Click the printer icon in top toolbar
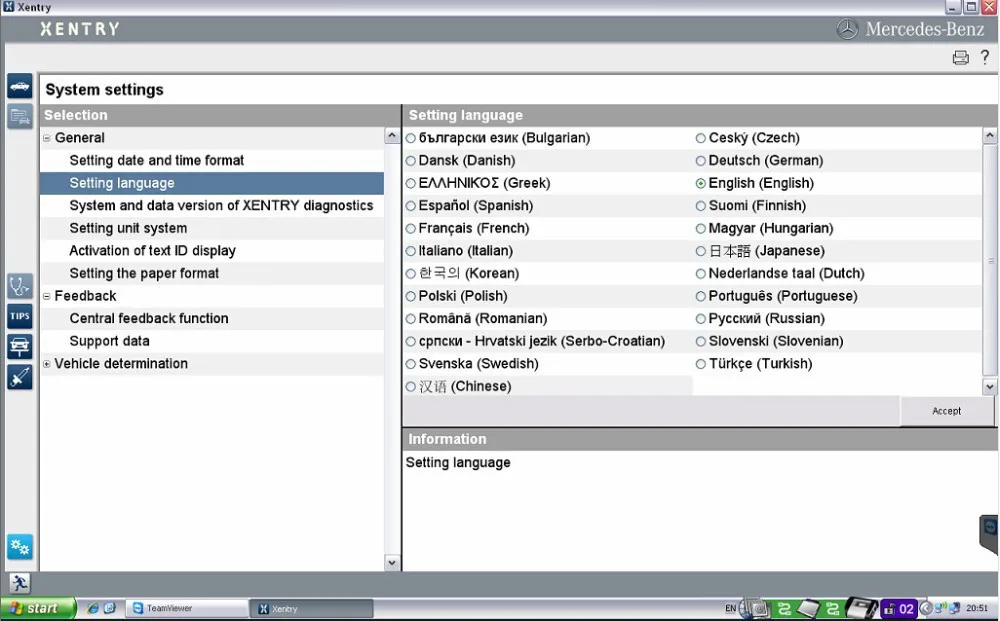This screenshot has height=621, width=1000. (x=960, y=58)
